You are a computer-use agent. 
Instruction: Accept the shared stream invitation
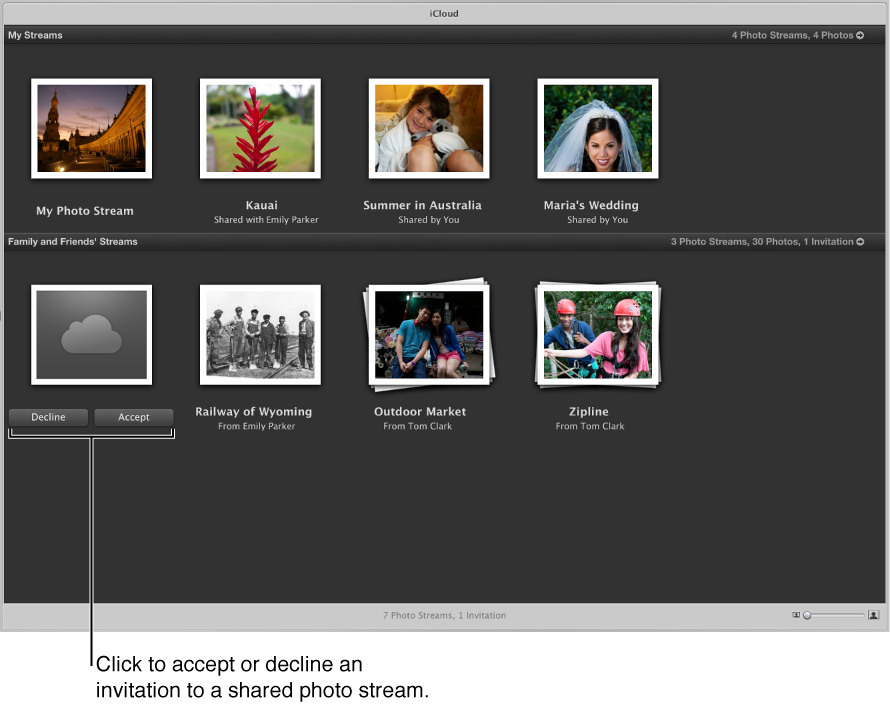click(133, 417)
